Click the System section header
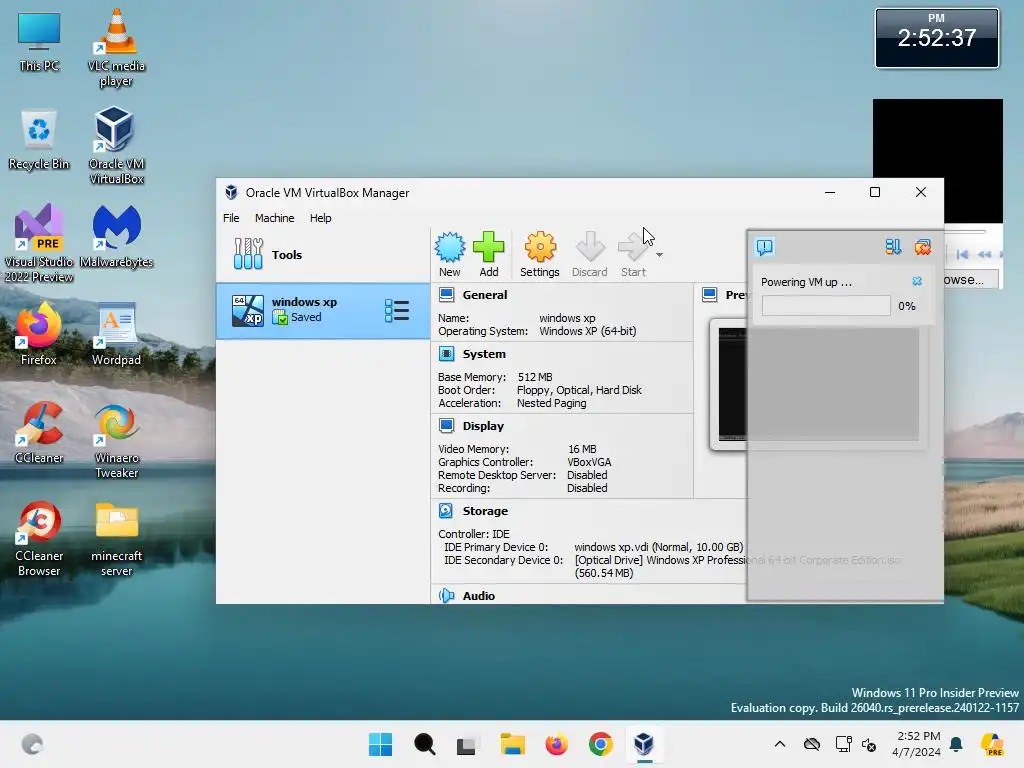1024x768 pixels. 484,354
